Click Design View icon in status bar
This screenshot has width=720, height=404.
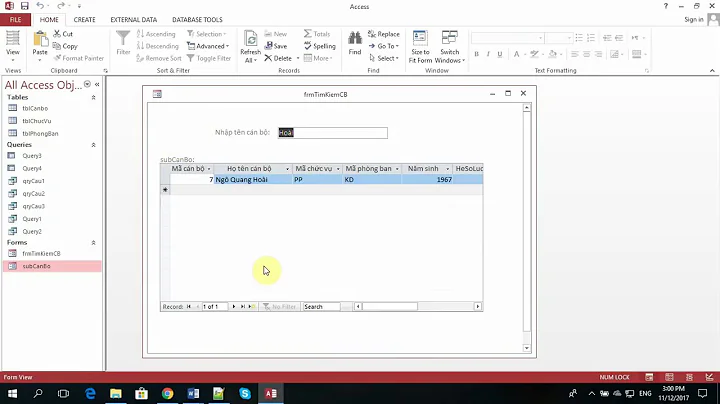pyautogui.click(x=709, y=377)
